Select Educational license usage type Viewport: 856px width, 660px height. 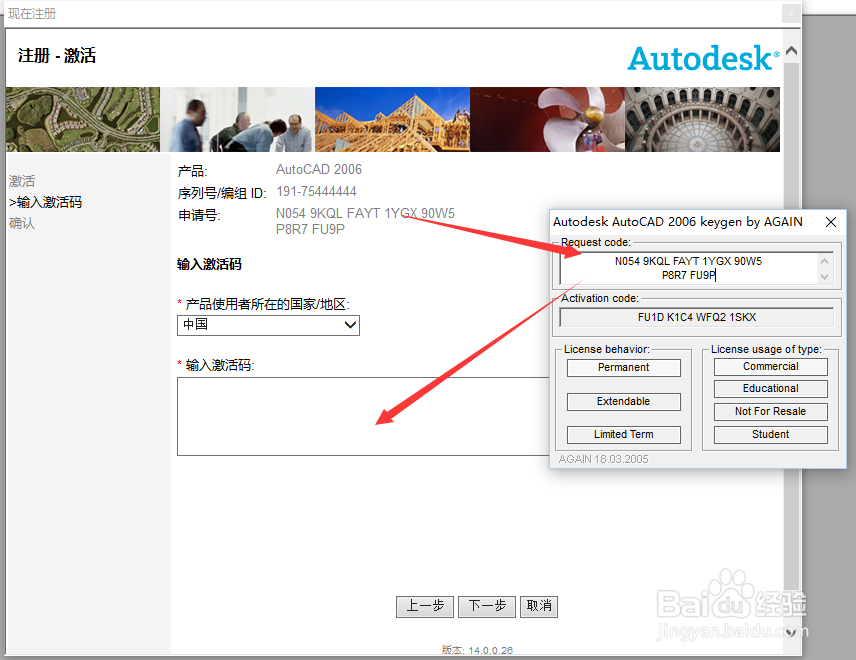tap(770, 388)
